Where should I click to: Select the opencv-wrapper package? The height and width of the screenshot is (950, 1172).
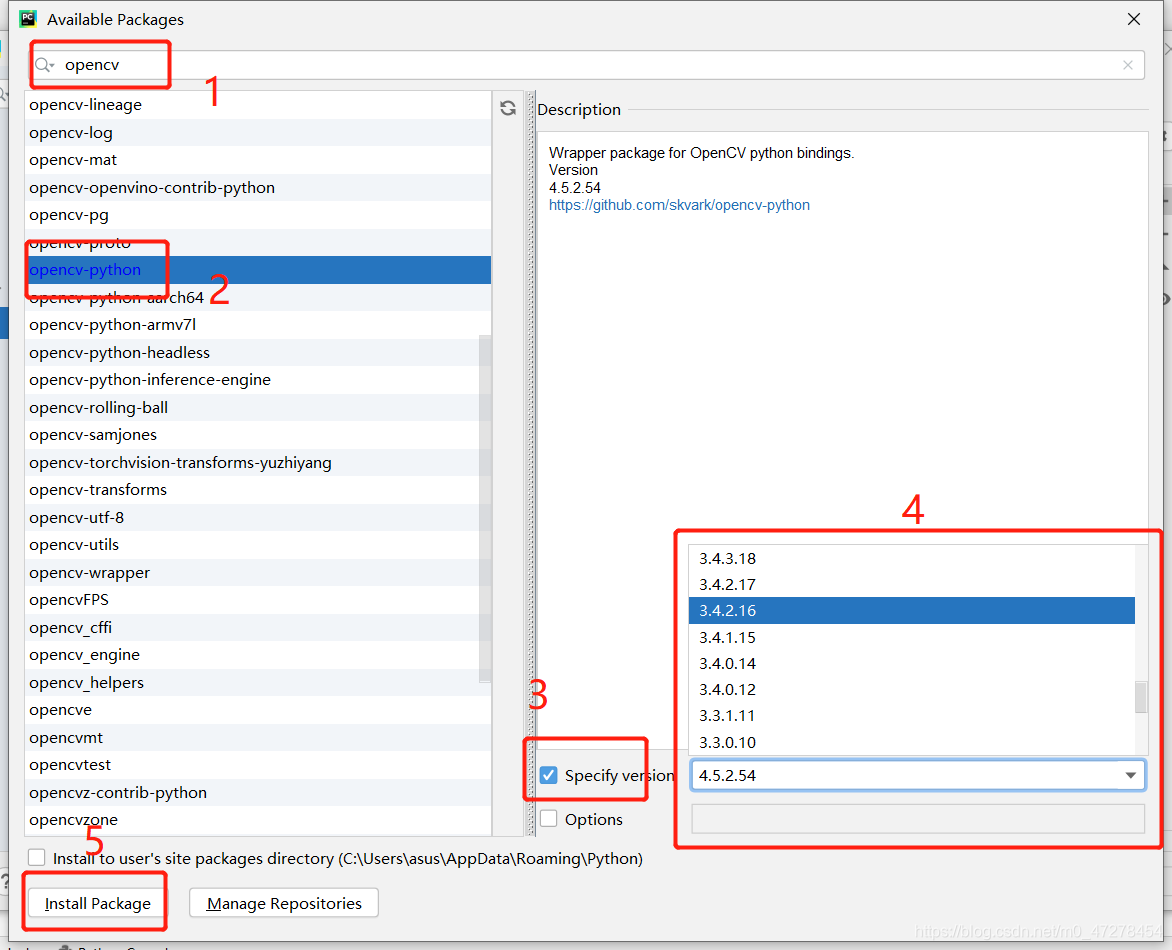point(258,573)
